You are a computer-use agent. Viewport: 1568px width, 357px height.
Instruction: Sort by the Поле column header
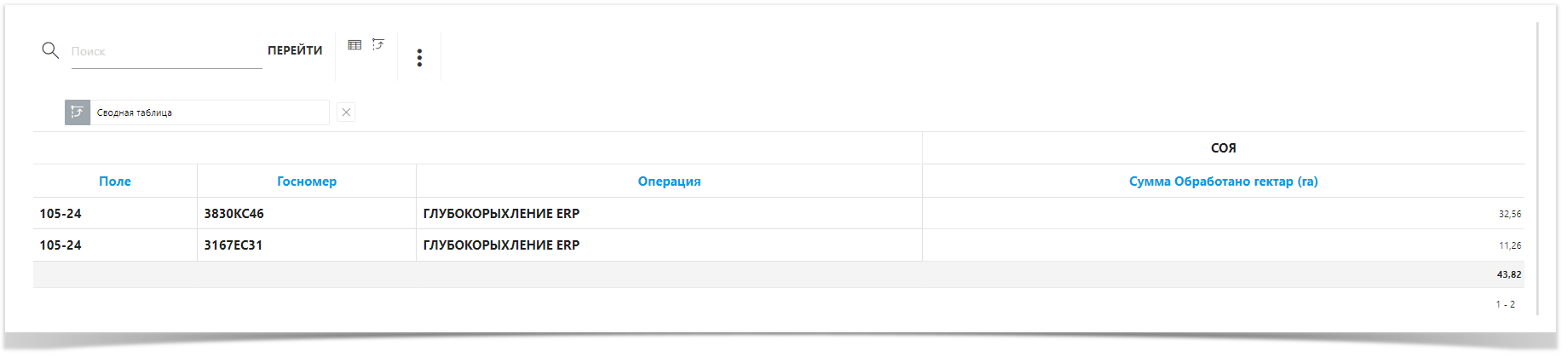click(x=115, y=181)
